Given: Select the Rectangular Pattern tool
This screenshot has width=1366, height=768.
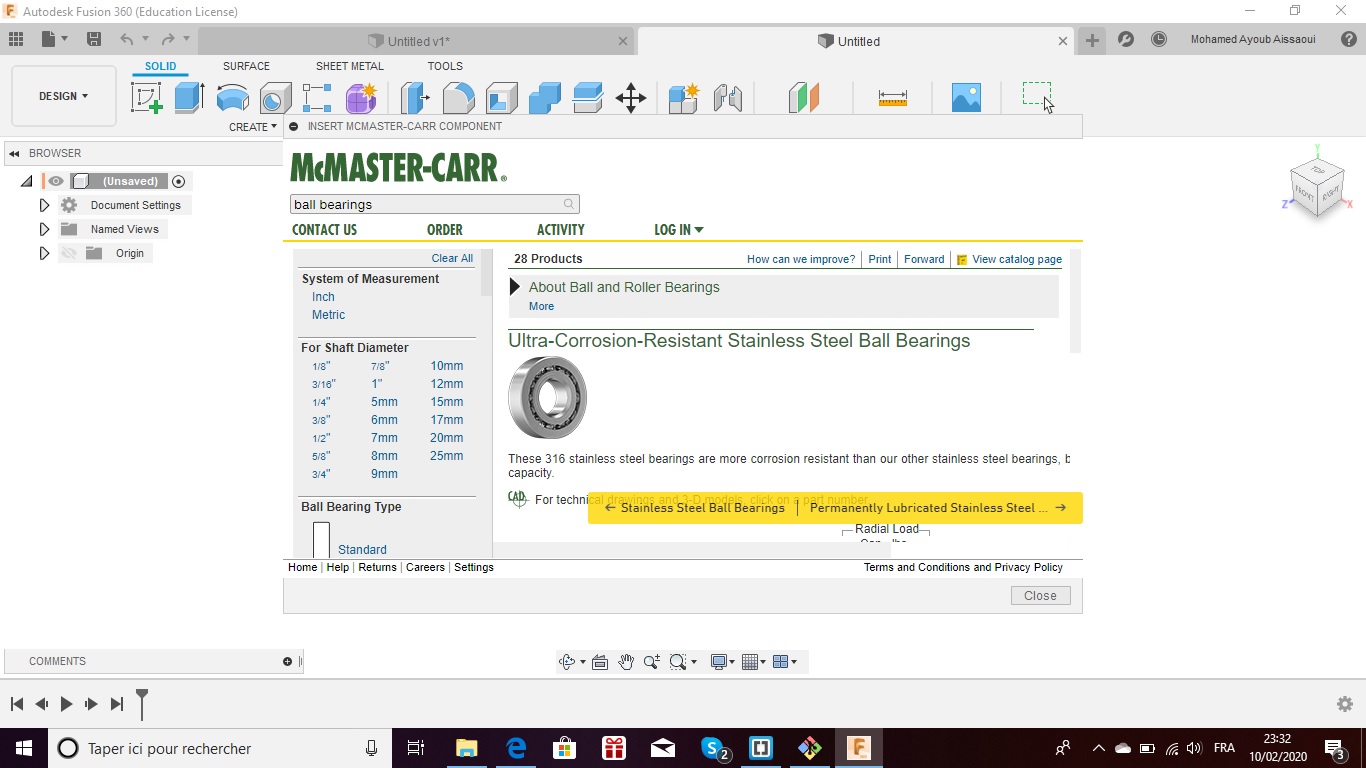Looking at the screenshot, I should 317,98.
